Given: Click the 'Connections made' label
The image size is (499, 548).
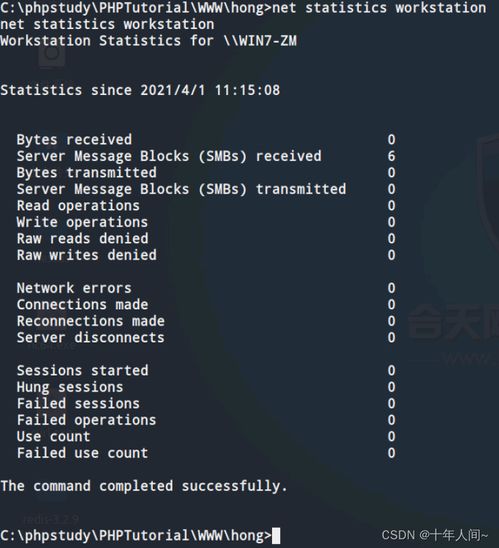Looking at the screenshot, I should [x=82, y=305].
